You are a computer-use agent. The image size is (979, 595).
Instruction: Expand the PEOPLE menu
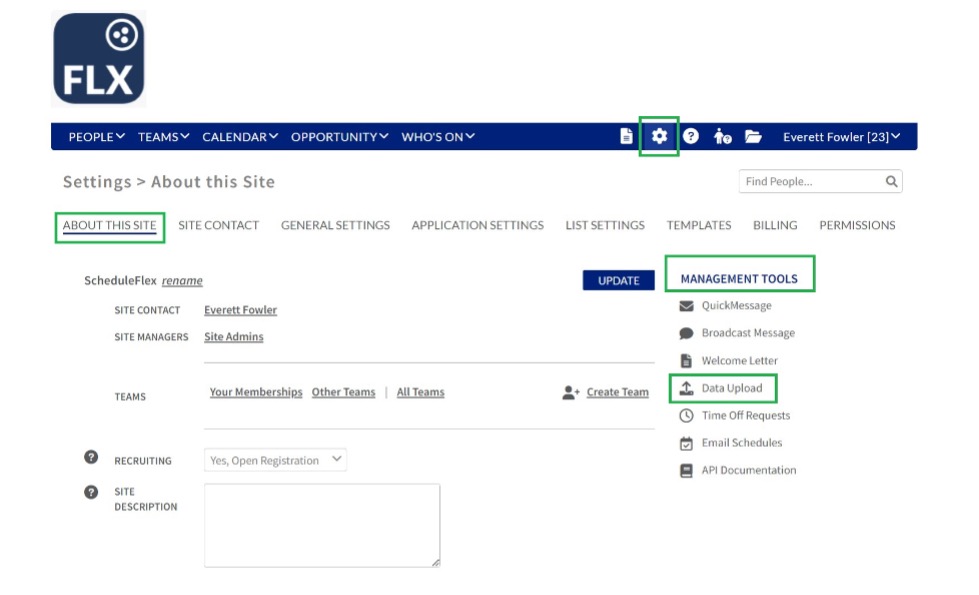(97, 137)
